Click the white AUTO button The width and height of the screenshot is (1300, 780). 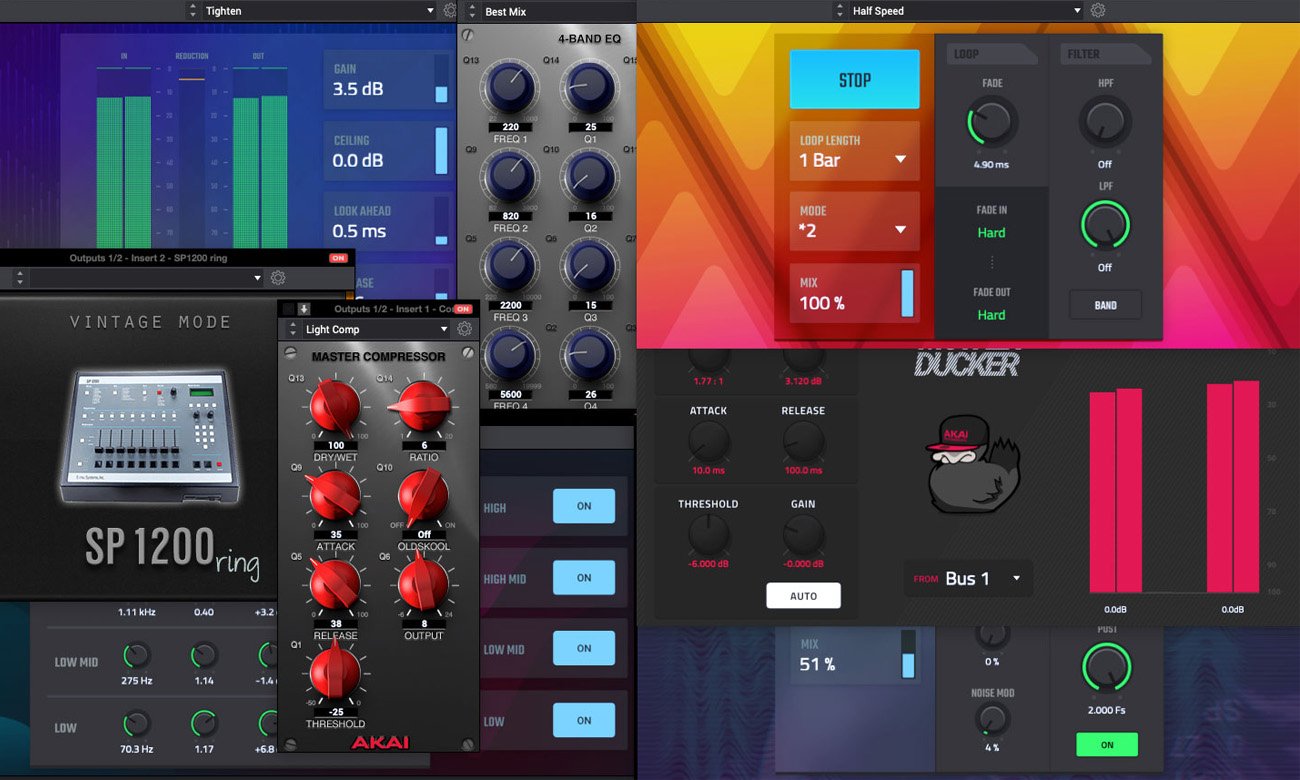tap(803, 596)
